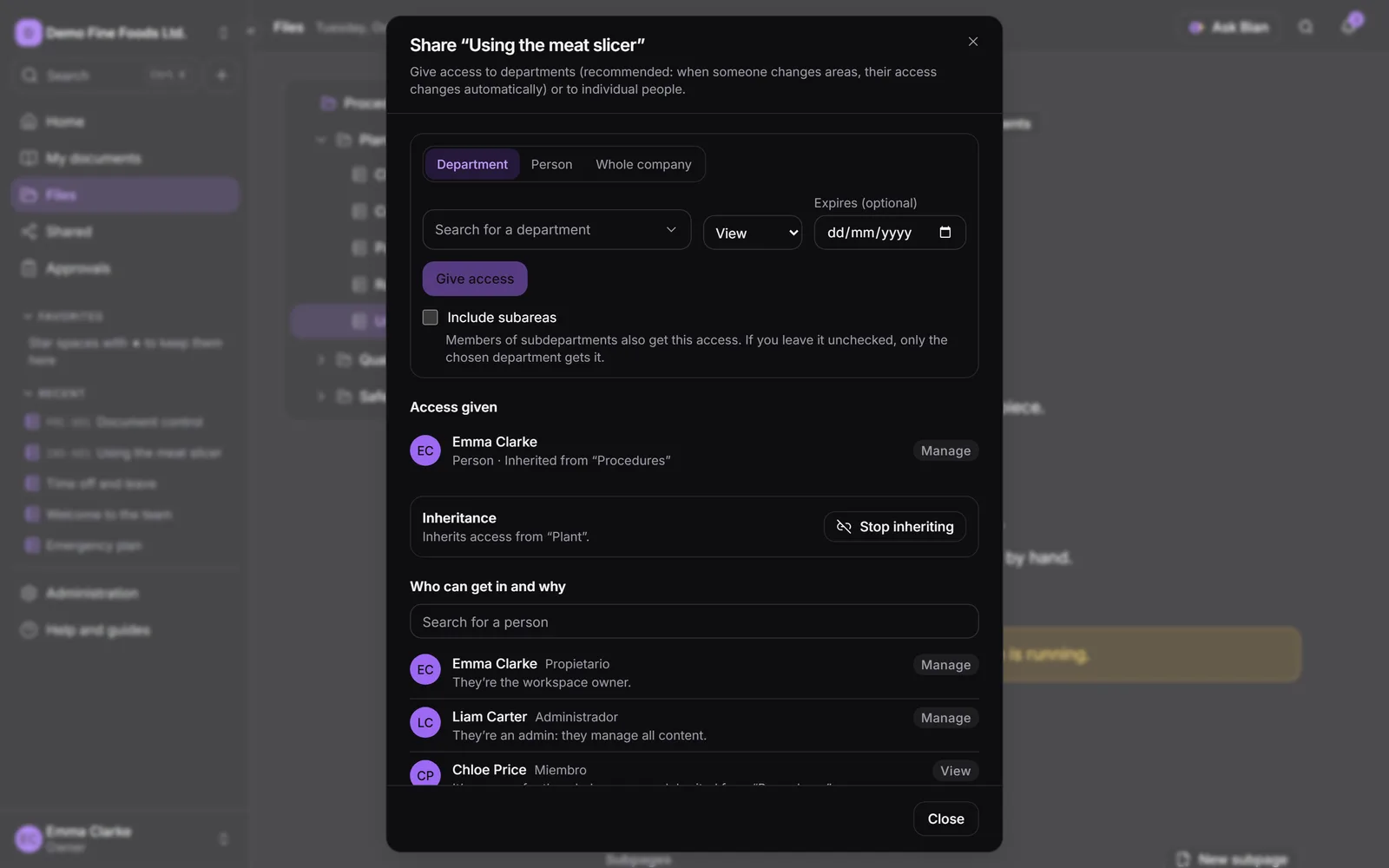Close the share dialog with the X icon

click(973, 42)
